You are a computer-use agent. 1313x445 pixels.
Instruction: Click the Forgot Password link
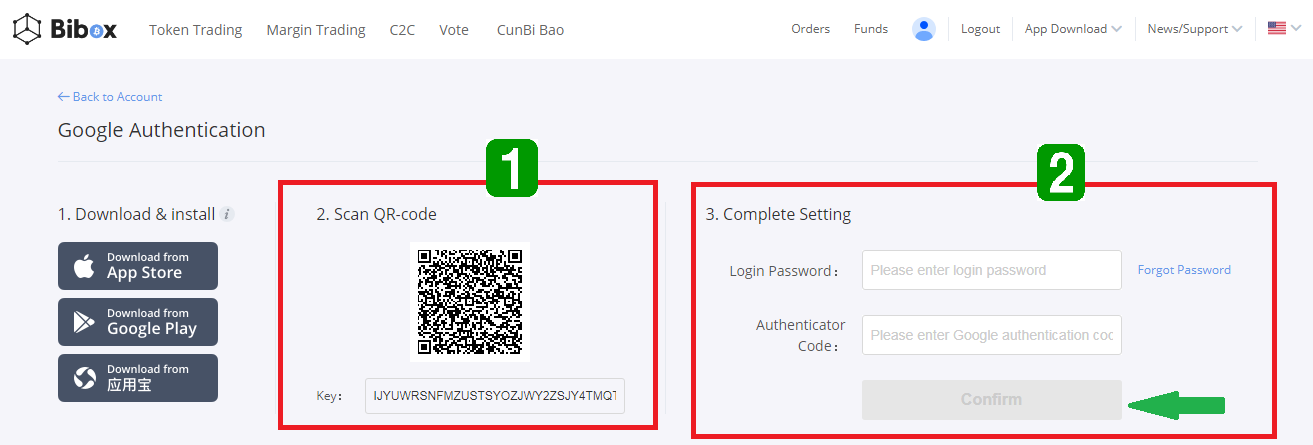point(1184,270)
